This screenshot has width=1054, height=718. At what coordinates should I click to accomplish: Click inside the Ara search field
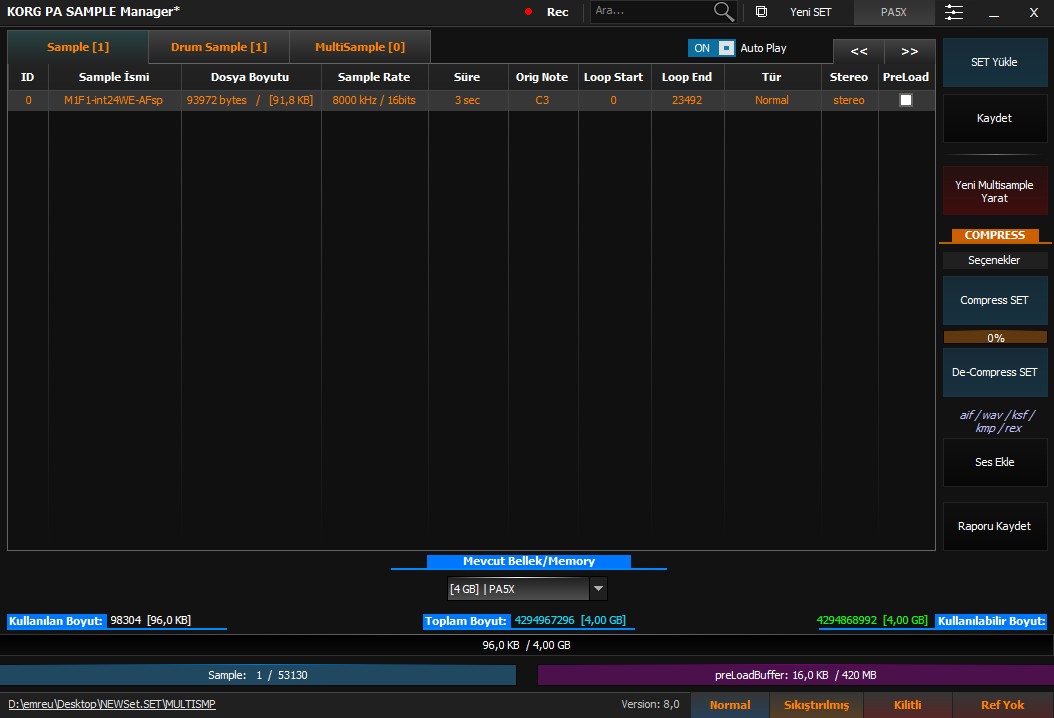point(650,12)
